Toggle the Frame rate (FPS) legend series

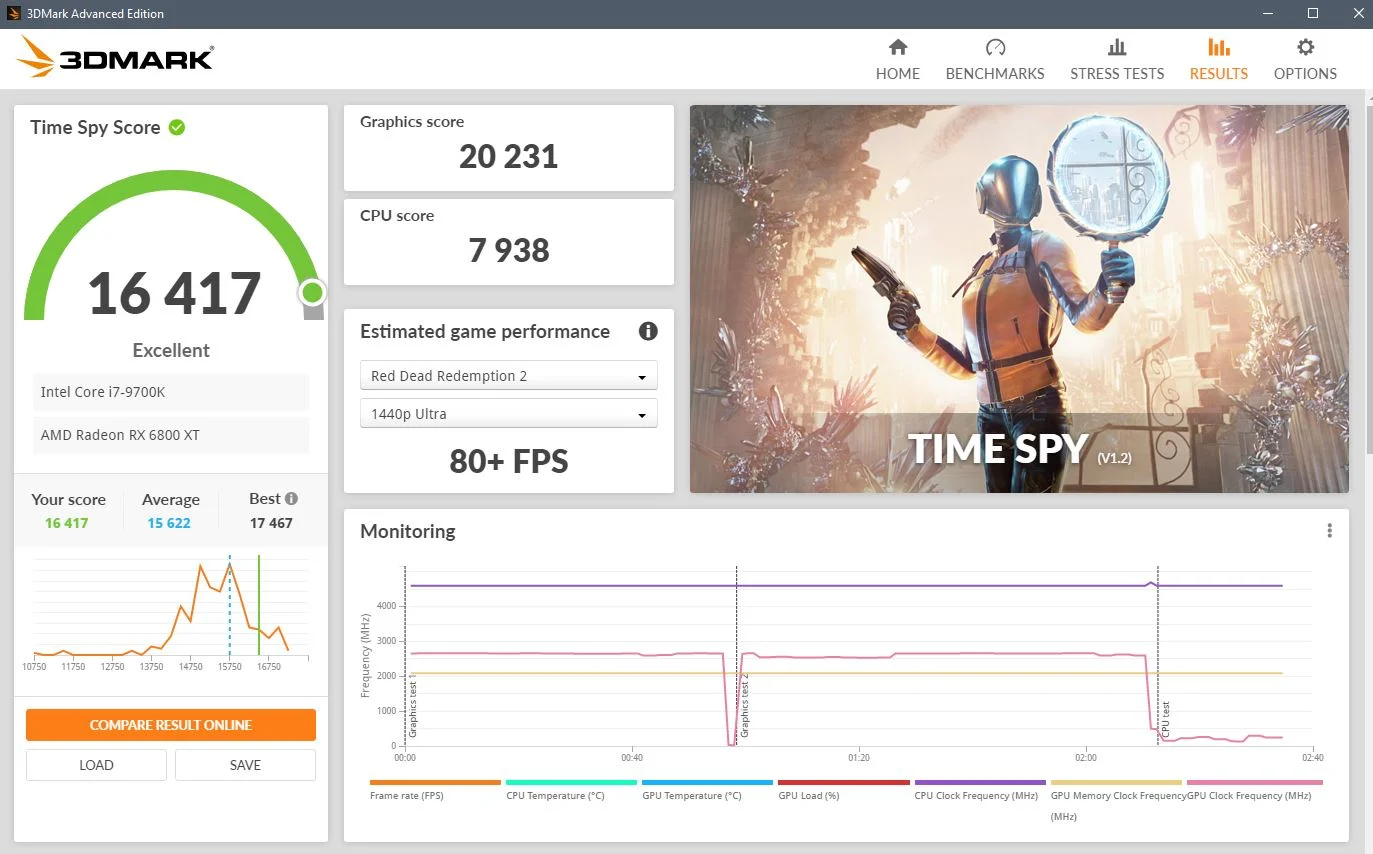coord(435,790)
